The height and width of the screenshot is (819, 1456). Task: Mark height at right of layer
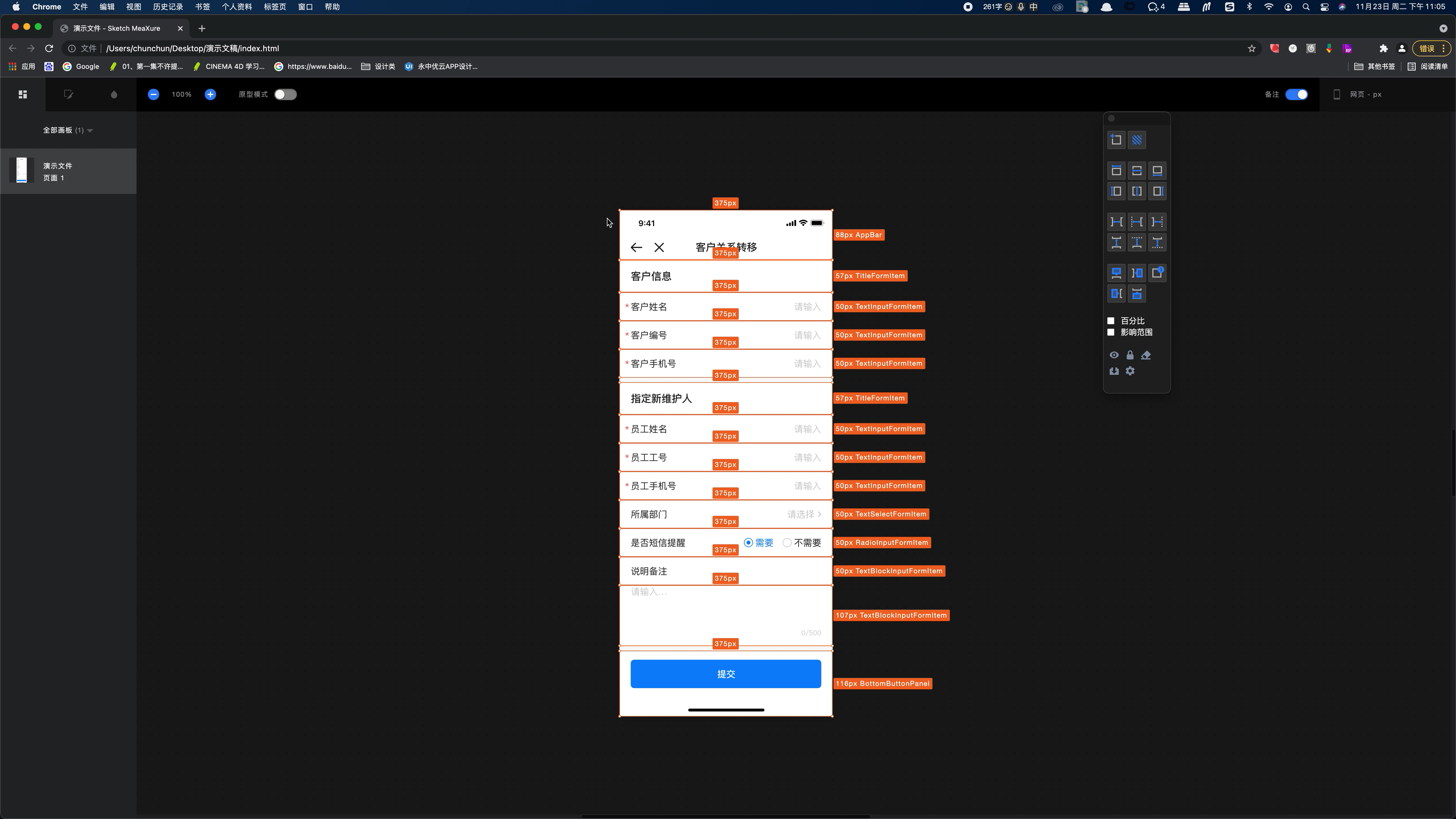point(1157,191)
